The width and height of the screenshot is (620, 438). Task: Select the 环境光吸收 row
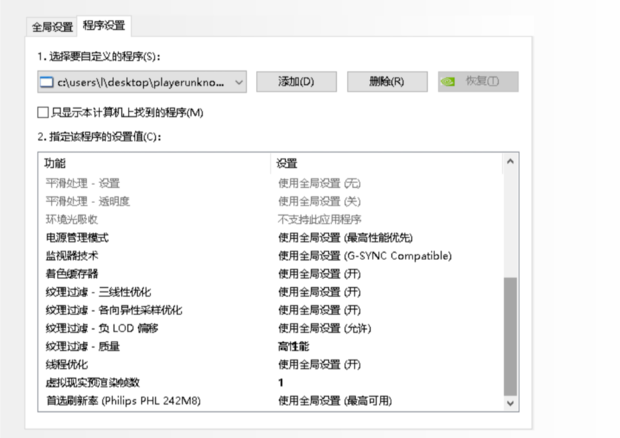[271, 219]
